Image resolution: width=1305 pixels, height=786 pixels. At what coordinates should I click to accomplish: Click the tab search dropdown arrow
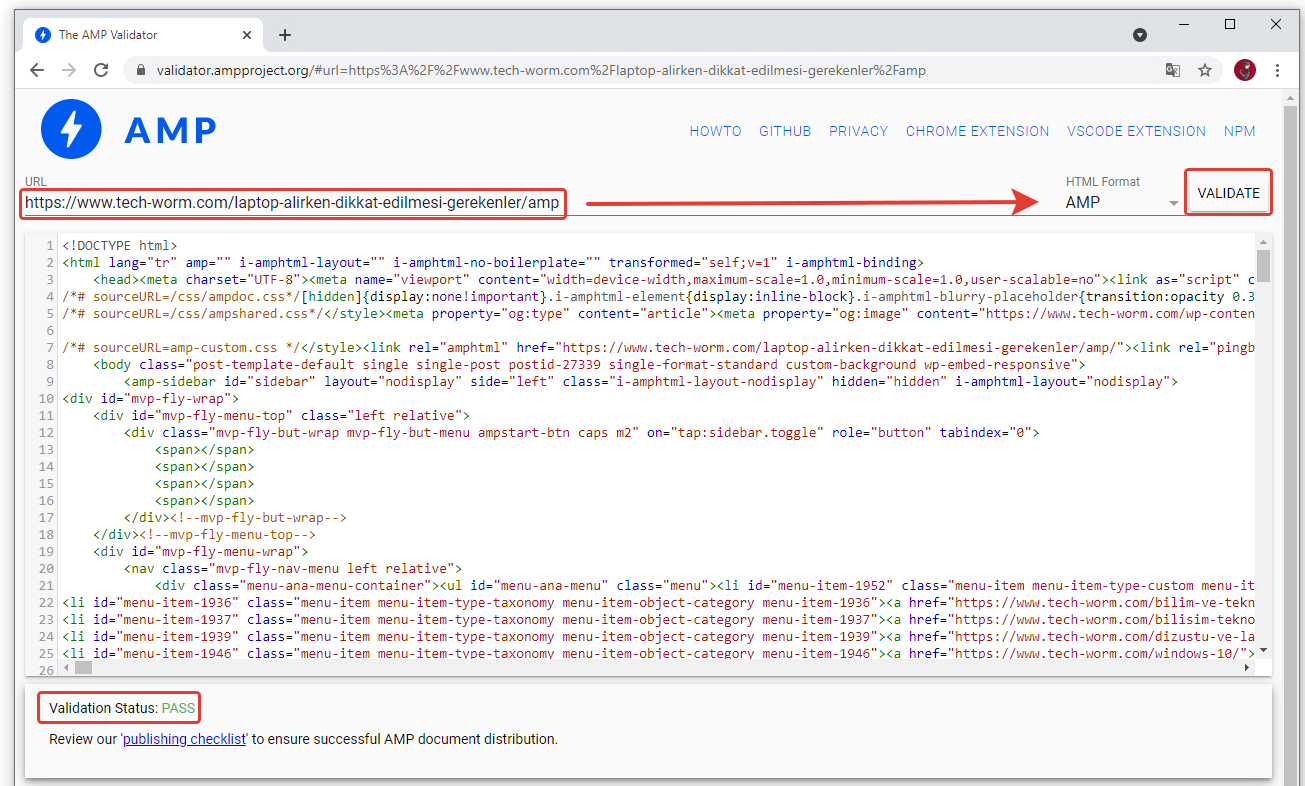[1139, 35]
